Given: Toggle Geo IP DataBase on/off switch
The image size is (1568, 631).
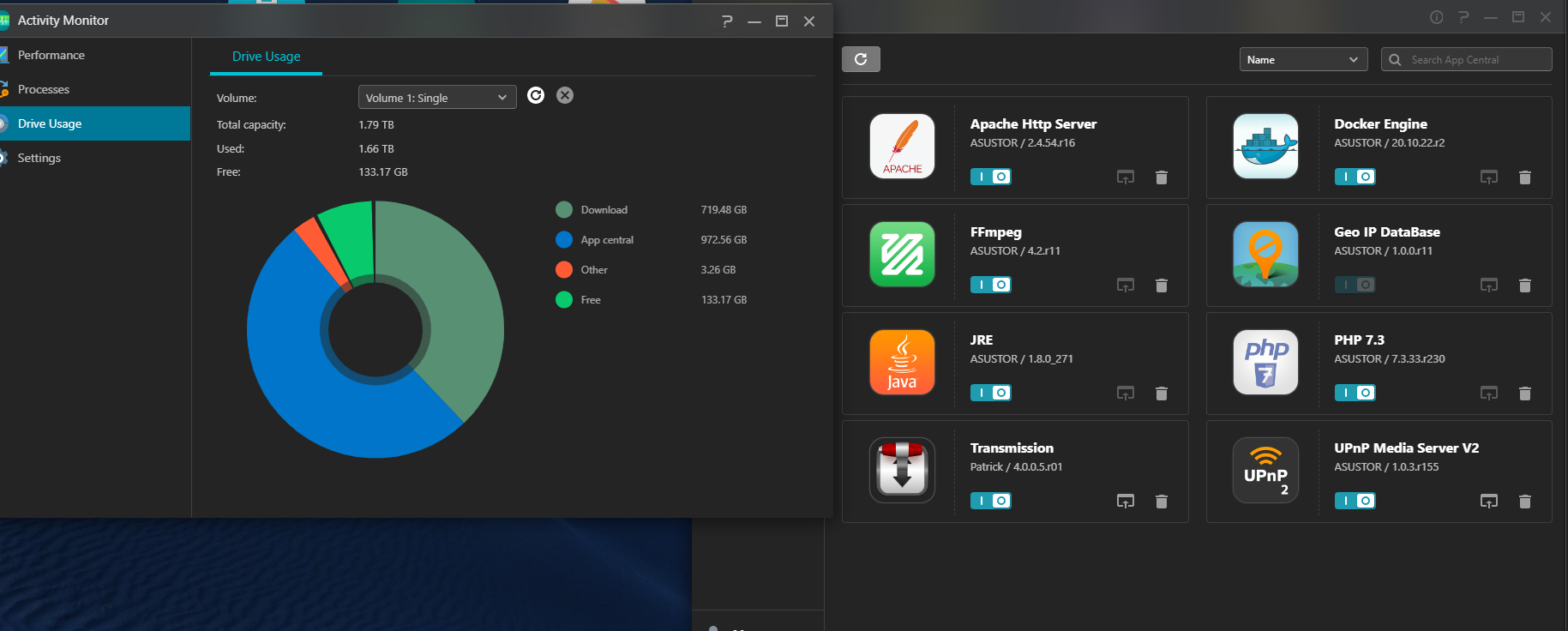Looking at the screenshot, I should (1355, 285).
